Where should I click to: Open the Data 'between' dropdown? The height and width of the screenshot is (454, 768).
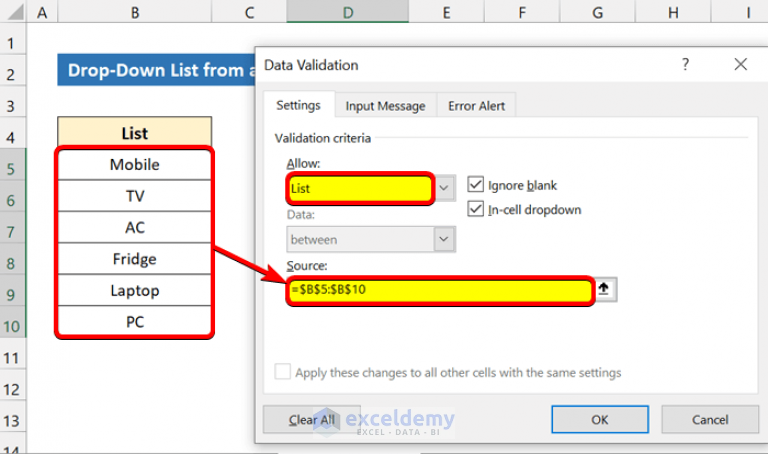444,239
